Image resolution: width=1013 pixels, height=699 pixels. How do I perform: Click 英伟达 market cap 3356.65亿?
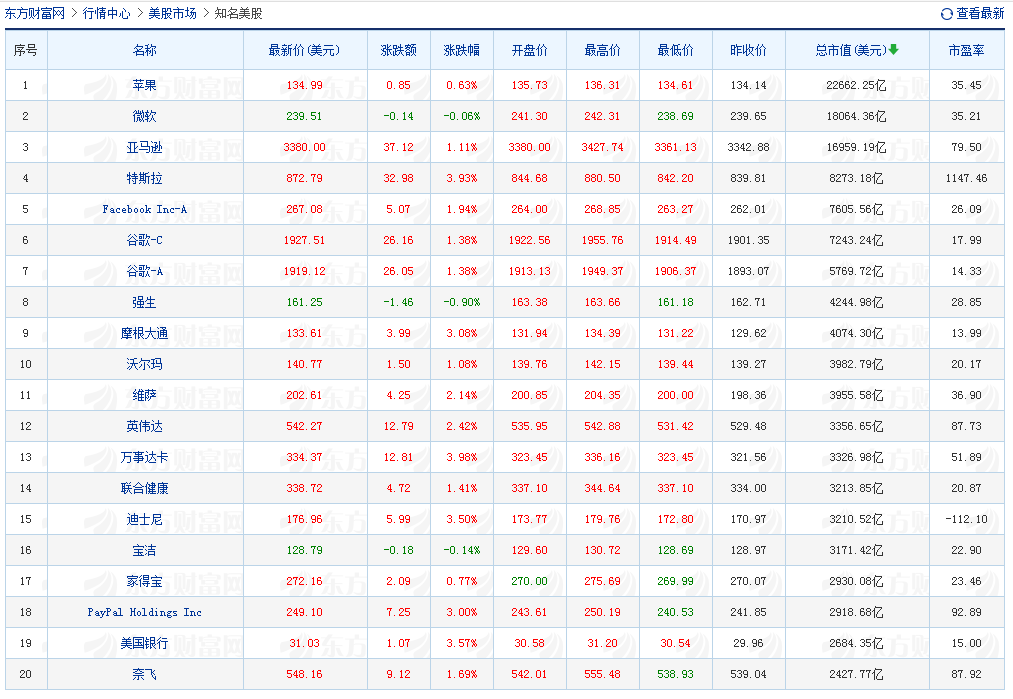856,426
